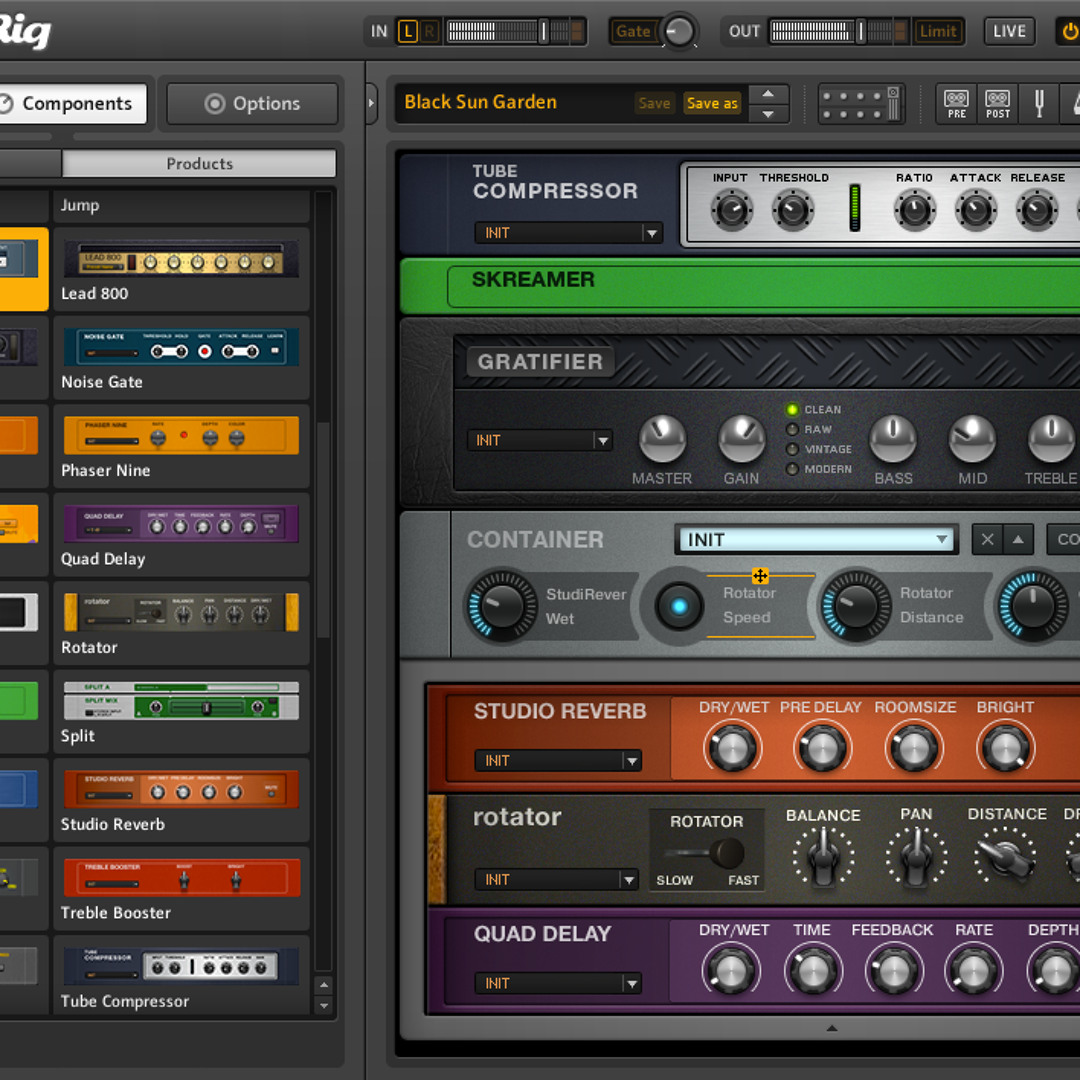Image resolution: width=1080 pixels, height=1080 pixels.
Task: Select the Studio Reverb list item
Action: (181, 800)
